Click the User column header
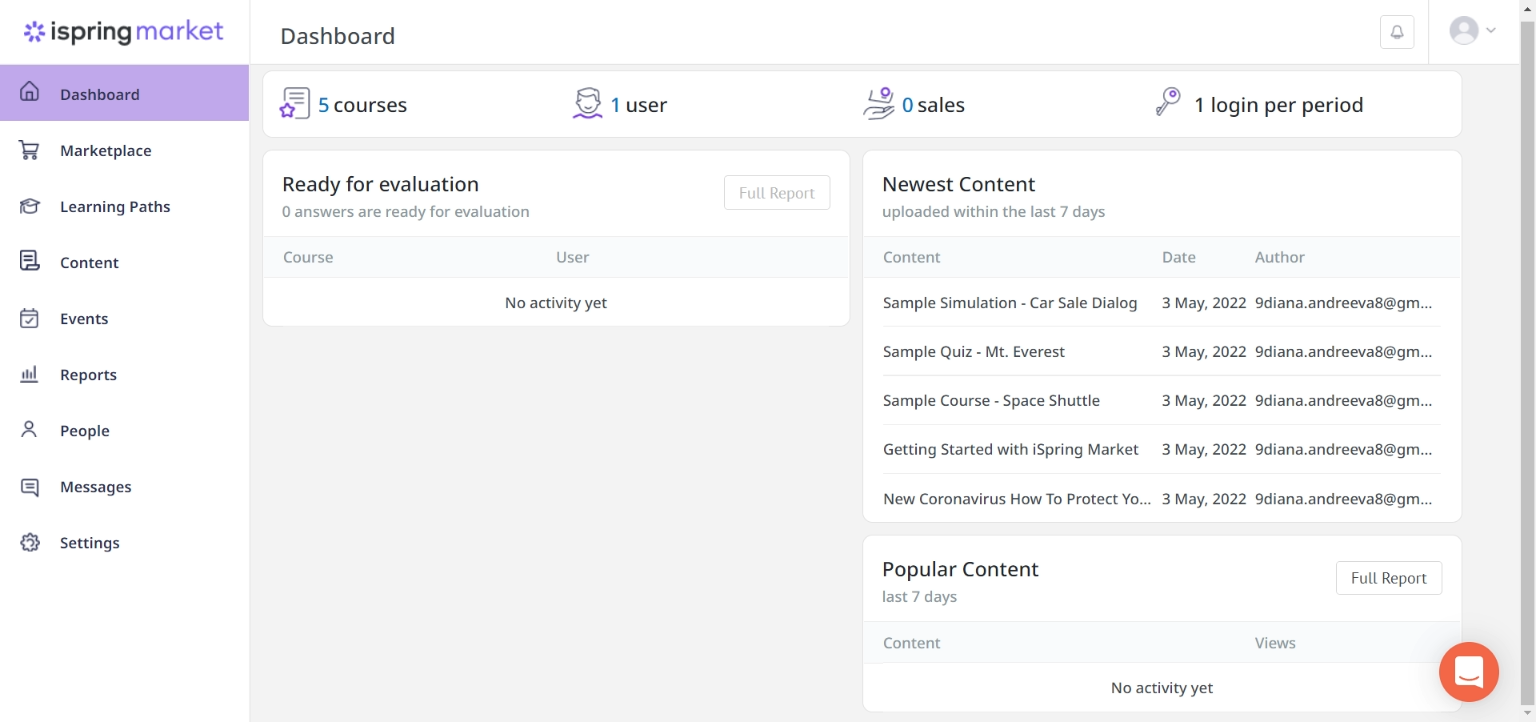The image size is (1536, 722). click(x=573, y=257)
